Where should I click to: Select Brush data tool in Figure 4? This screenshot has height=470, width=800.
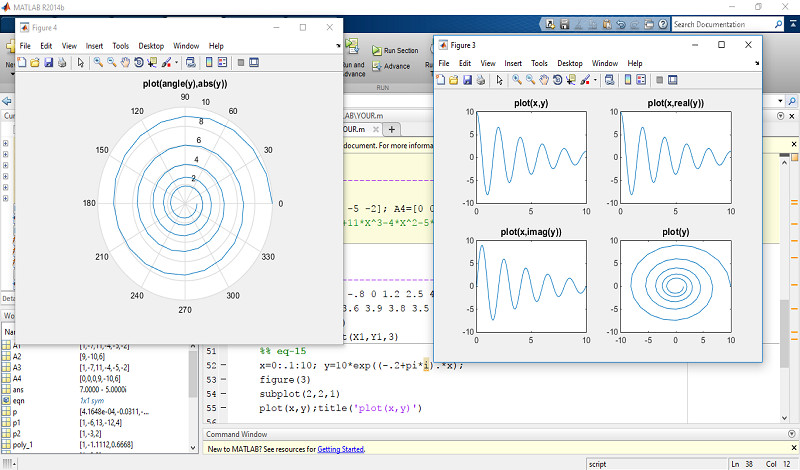(166, 62)
